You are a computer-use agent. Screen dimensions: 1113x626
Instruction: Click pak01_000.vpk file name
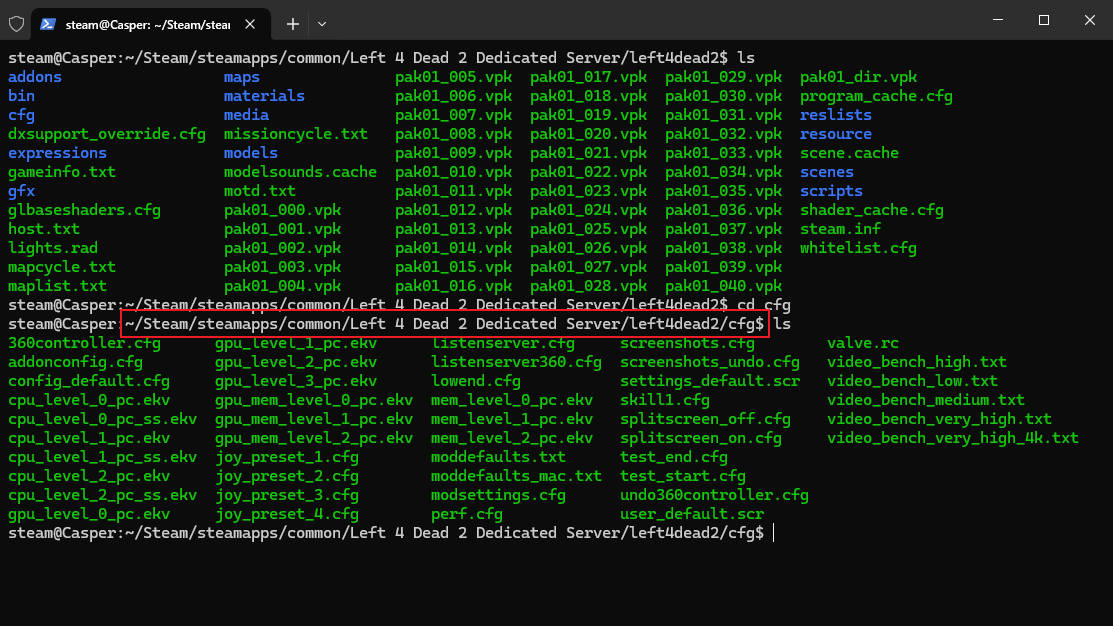[x=283, y=210]
